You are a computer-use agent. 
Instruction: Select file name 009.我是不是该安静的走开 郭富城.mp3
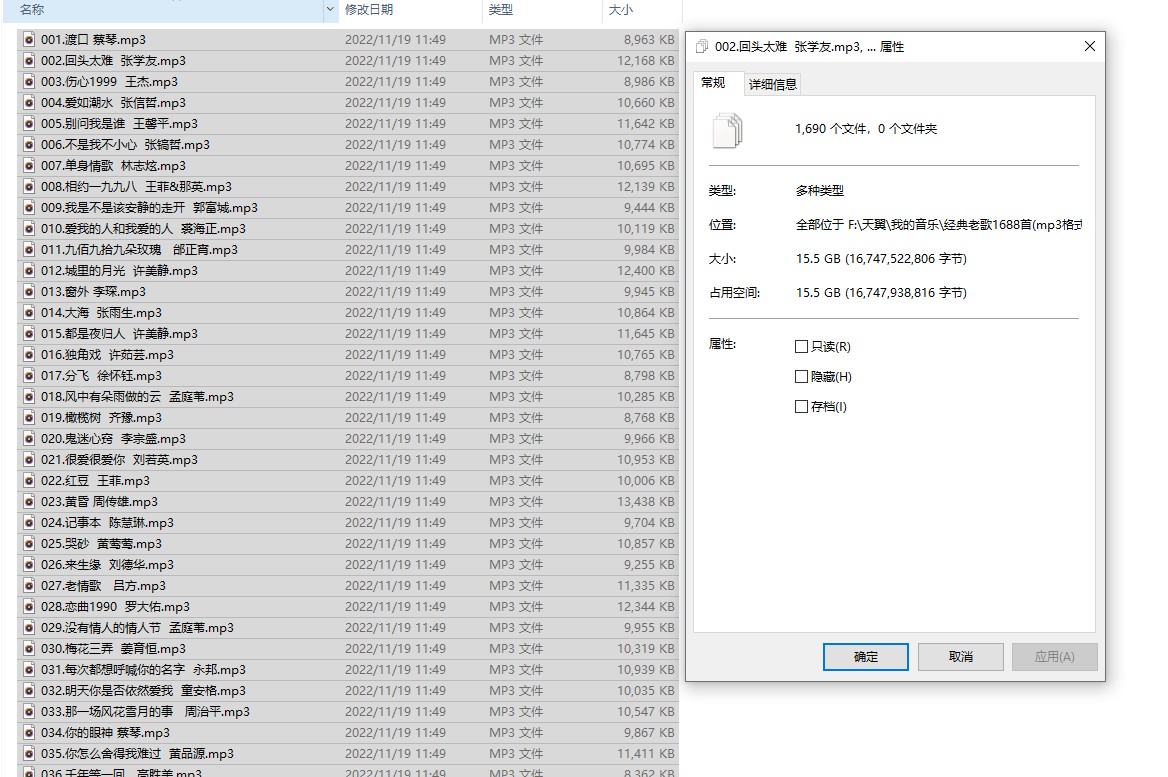coord(149,208)
